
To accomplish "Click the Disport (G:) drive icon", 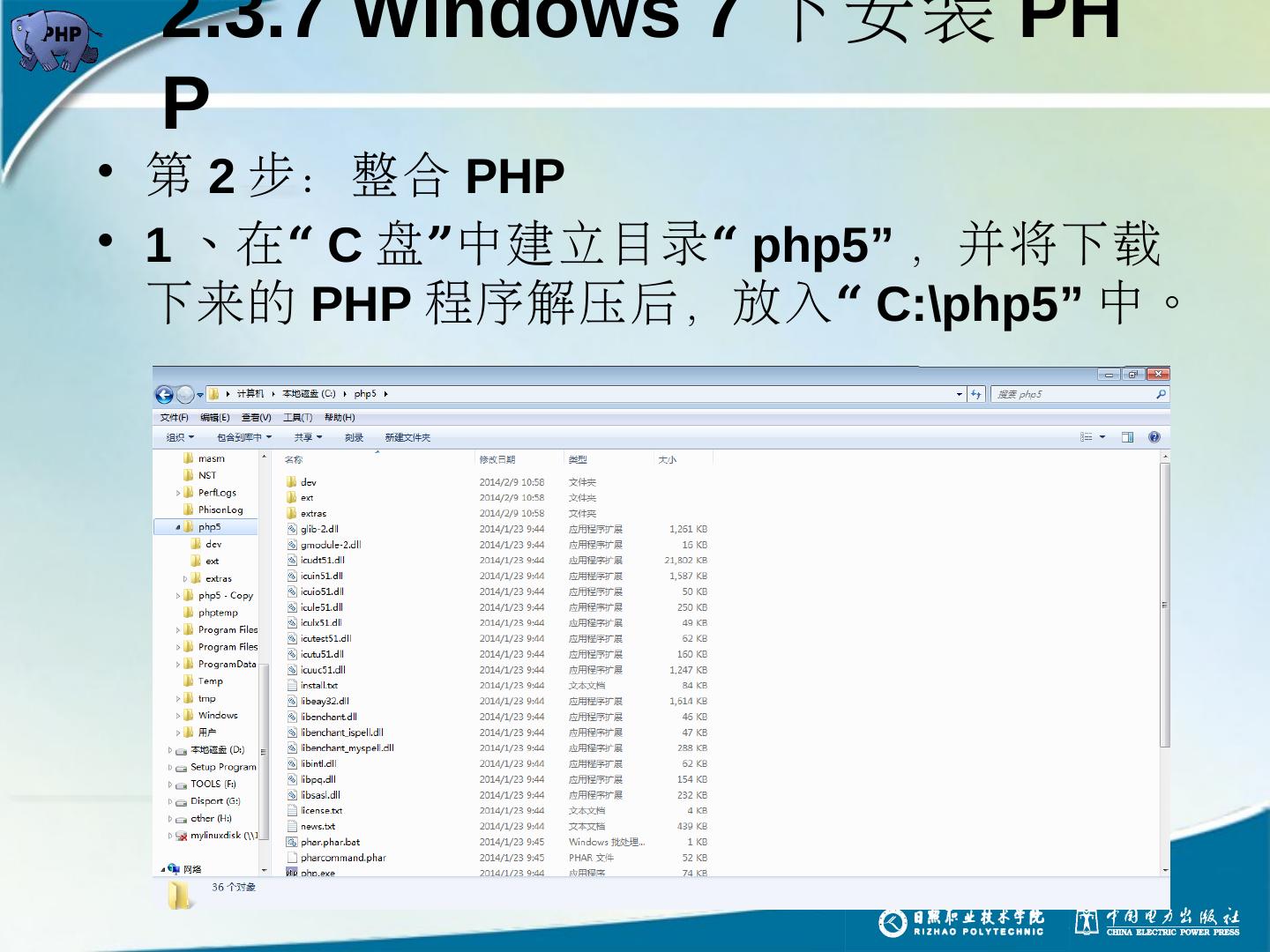I will 181,801.
